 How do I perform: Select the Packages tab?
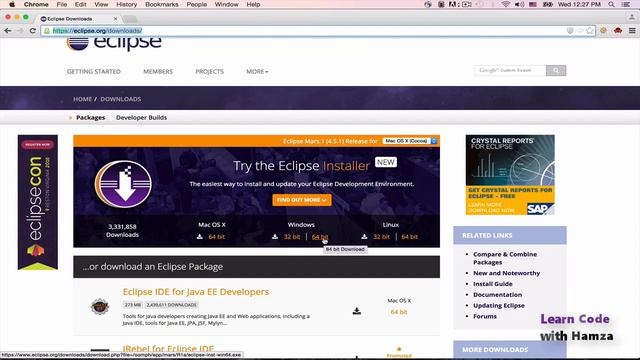click(91, 118)
